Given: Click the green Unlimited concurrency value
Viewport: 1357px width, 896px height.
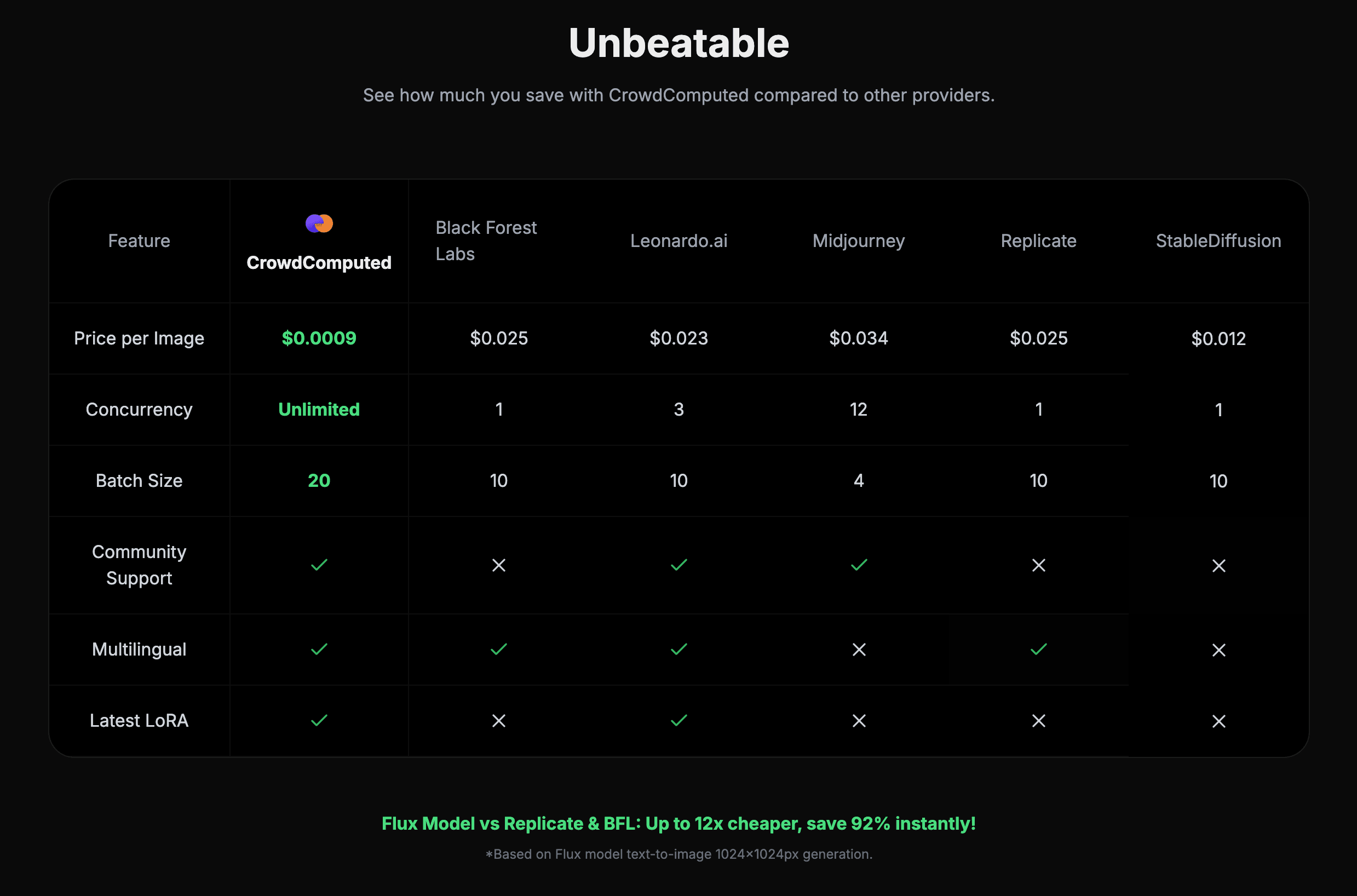Looking at the screenshot, I should (x=319, y=409).
